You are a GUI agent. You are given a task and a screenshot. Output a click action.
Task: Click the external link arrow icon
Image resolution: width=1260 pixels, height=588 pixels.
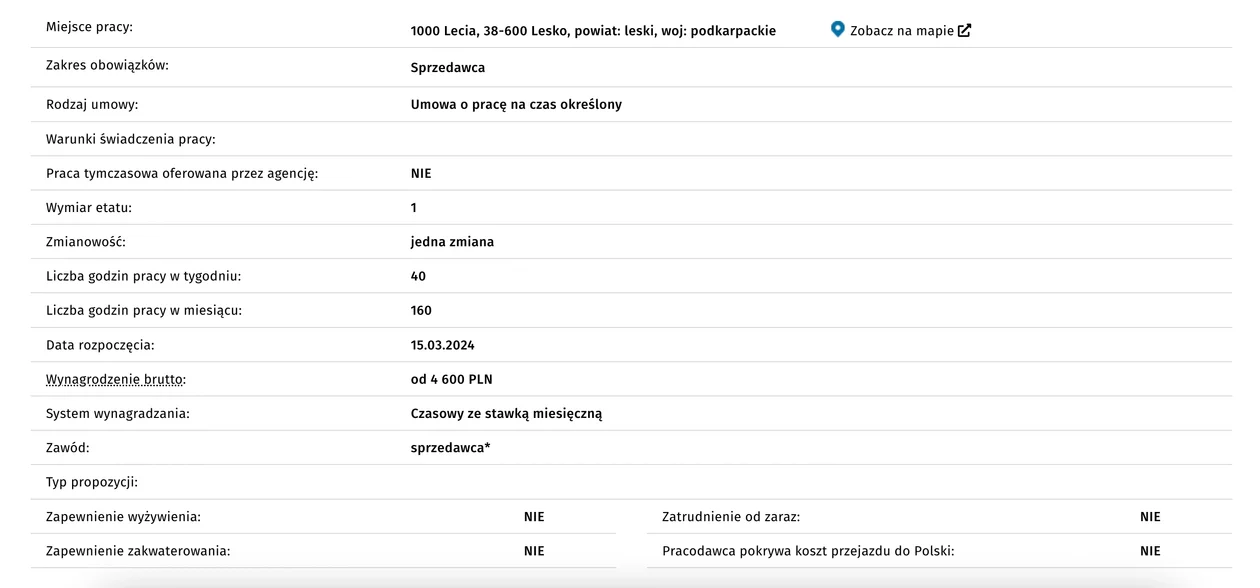[x=964, y=30]
